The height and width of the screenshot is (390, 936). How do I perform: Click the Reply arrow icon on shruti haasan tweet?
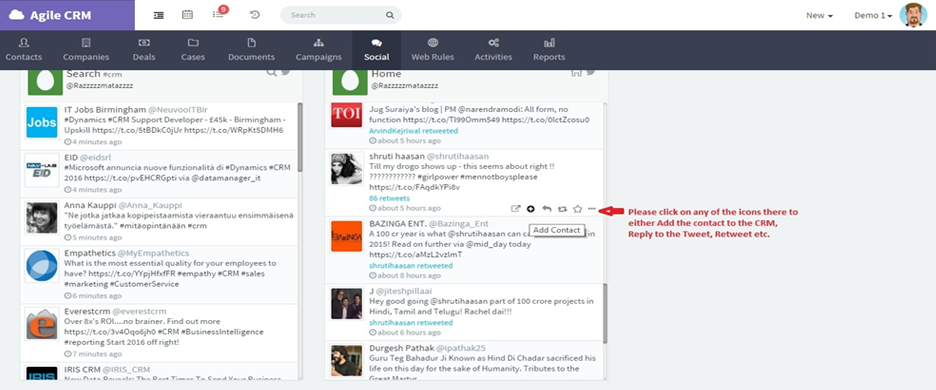547,208
